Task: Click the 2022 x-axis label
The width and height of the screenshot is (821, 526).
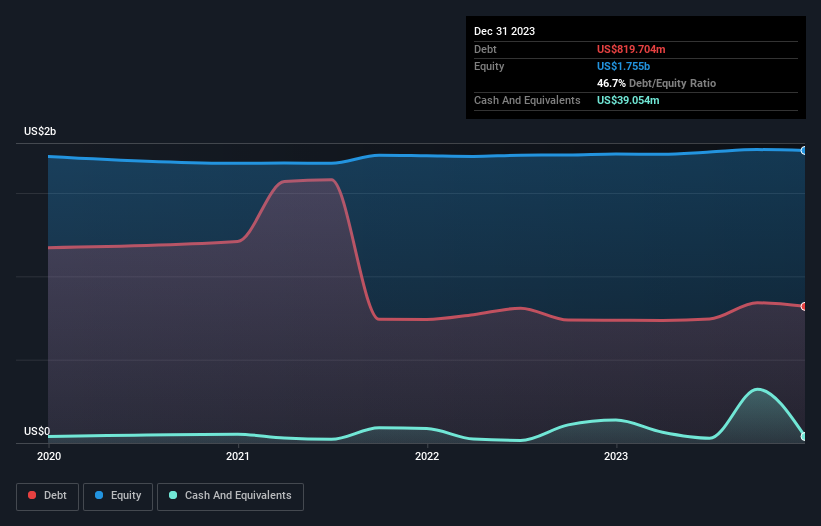Action: tap(427, 456)
